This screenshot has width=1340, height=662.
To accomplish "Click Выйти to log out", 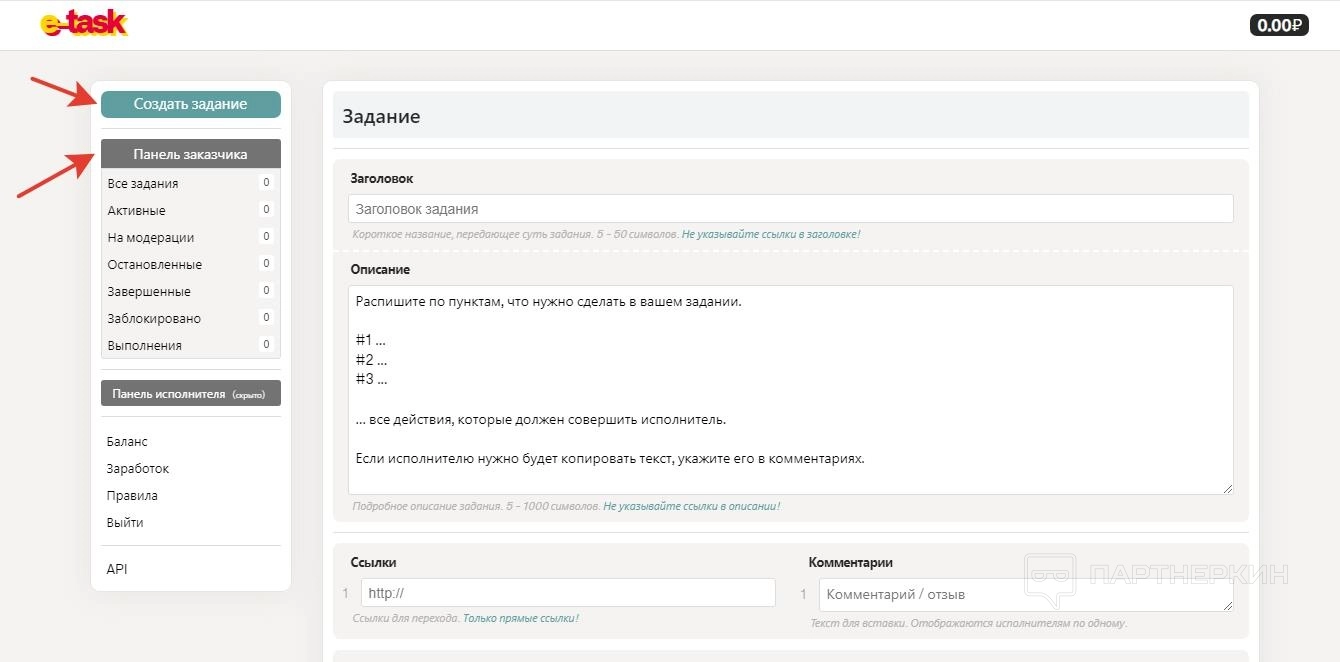I will pyautogui.click(x=125, y=523).
